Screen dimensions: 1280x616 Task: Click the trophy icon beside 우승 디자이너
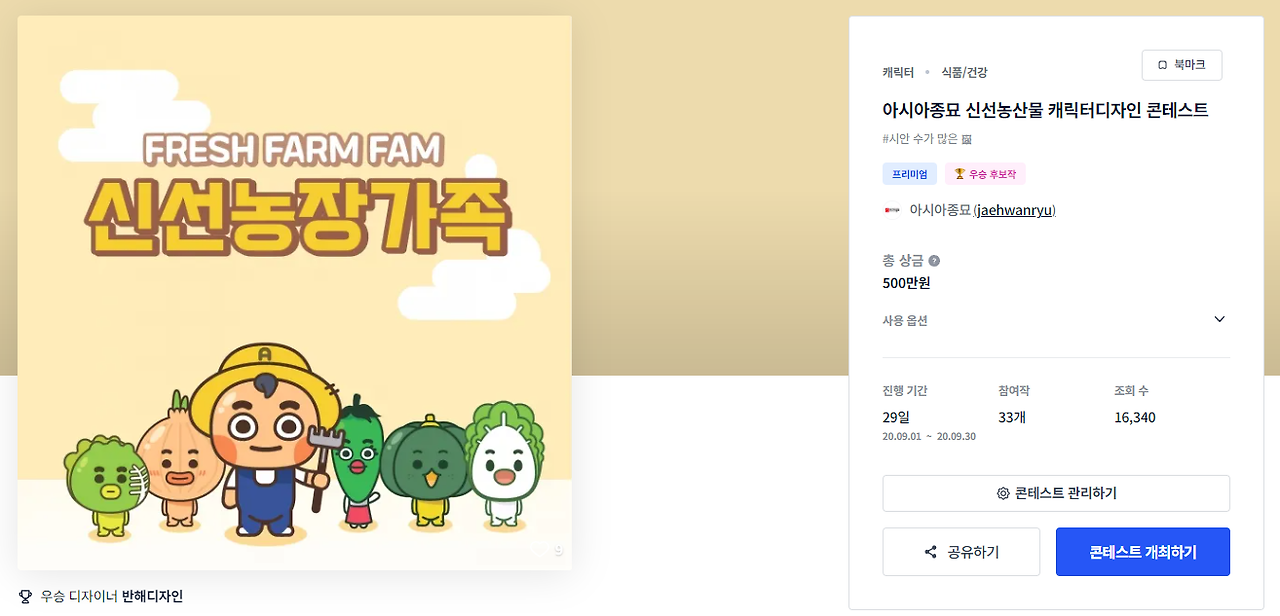(x=26, y=596)
